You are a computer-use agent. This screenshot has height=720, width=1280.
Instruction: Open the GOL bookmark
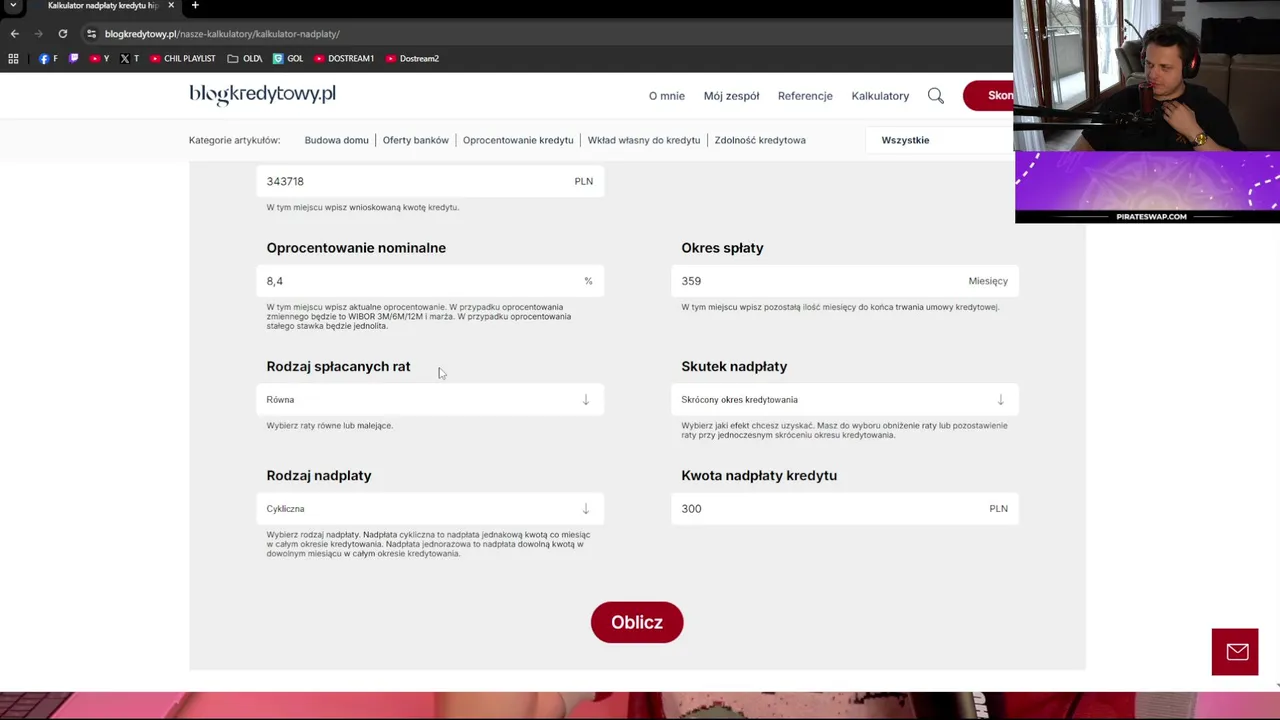point(288,59)
